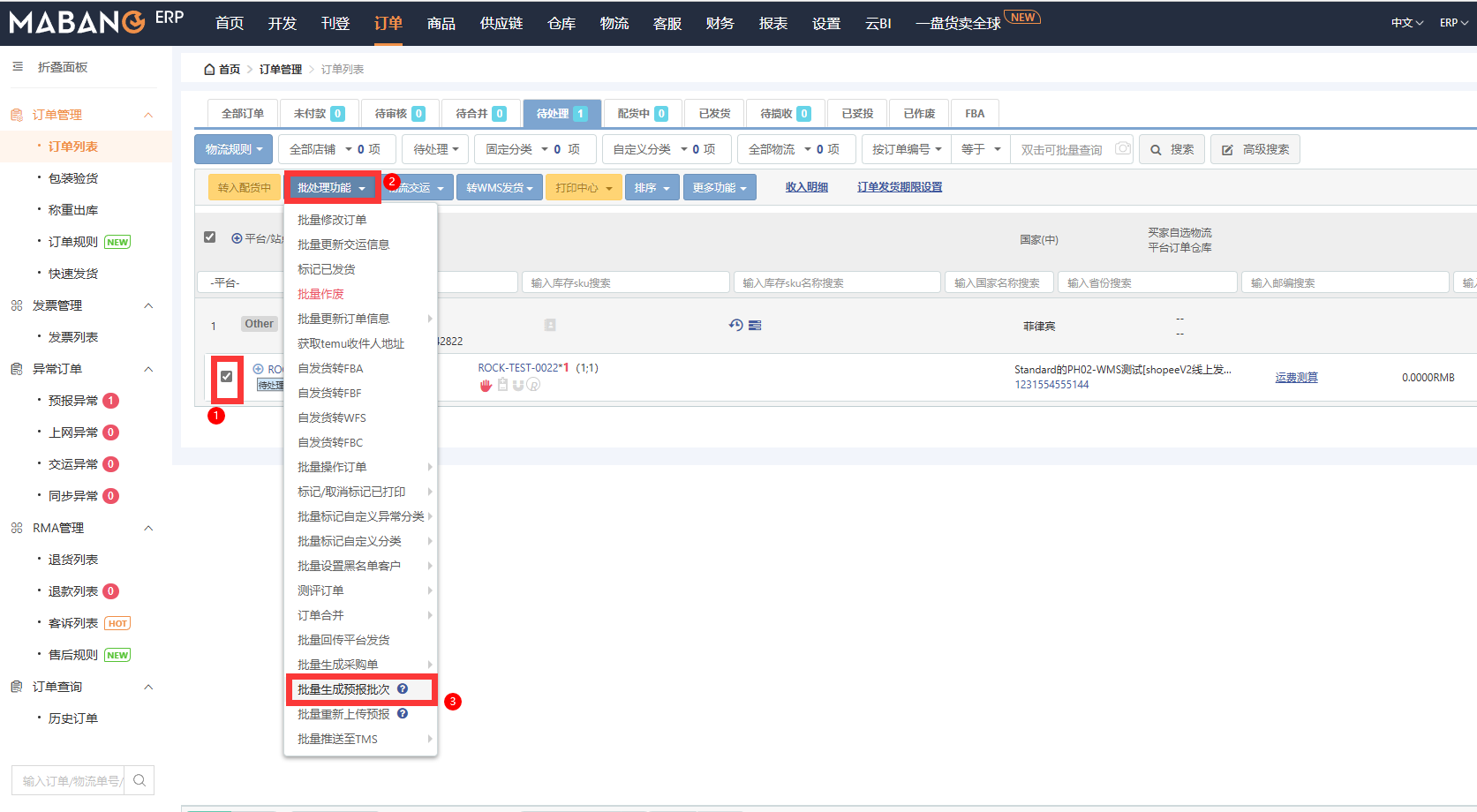Click the help icon beside 批量重新上传预报
Image resolution: width=1477 pixels, height=812 pixels.
403,714
